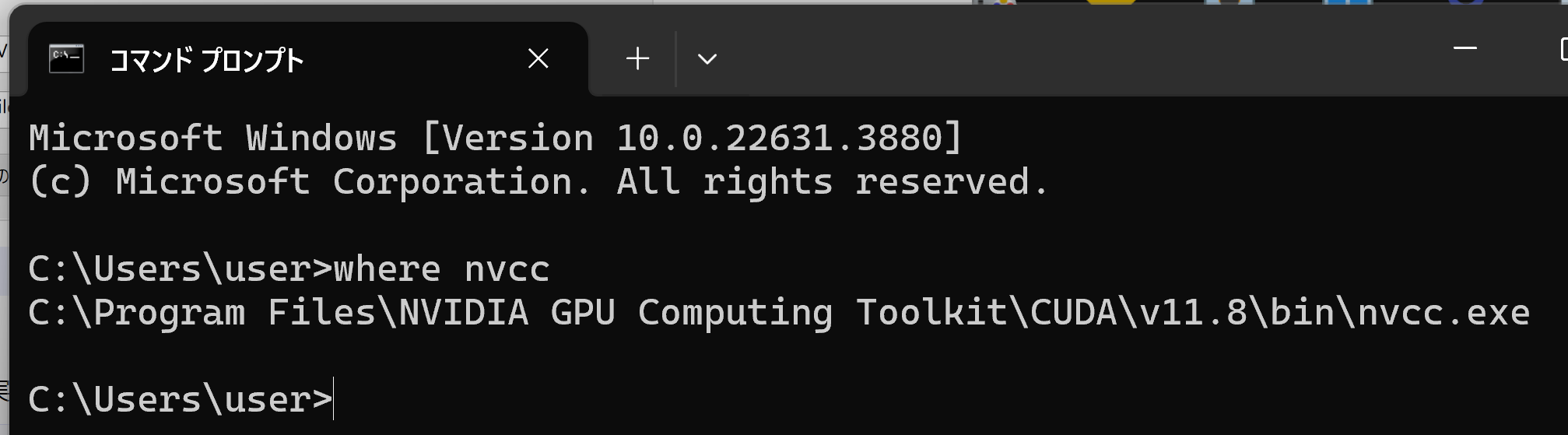Place the cursor at the last empty prompt line

335,400
